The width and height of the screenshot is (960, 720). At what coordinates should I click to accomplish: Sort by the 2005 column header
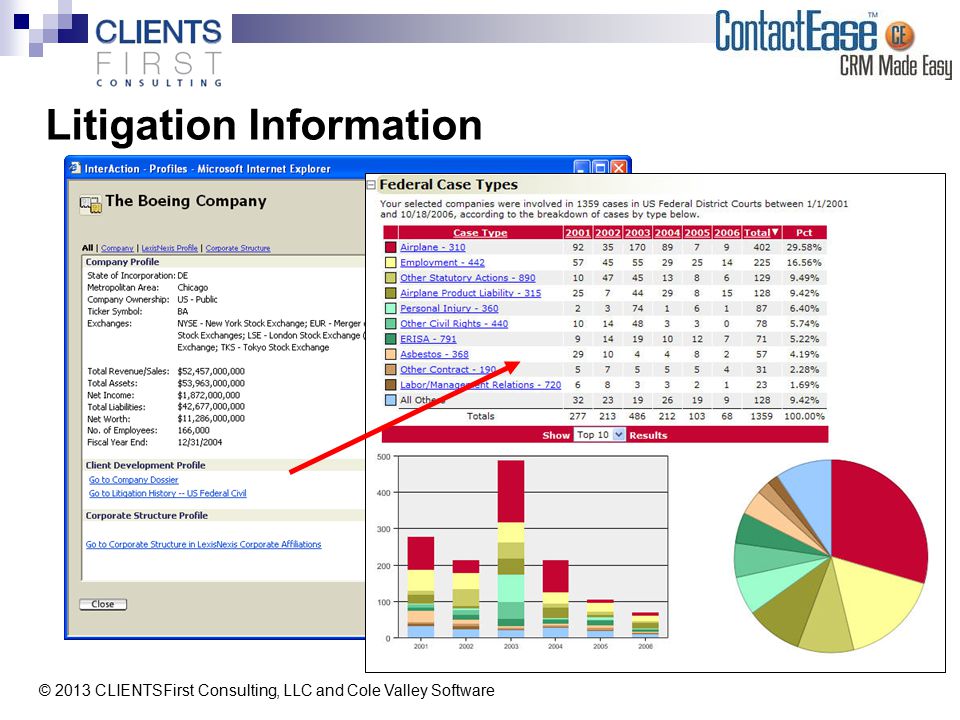point(697,233)
